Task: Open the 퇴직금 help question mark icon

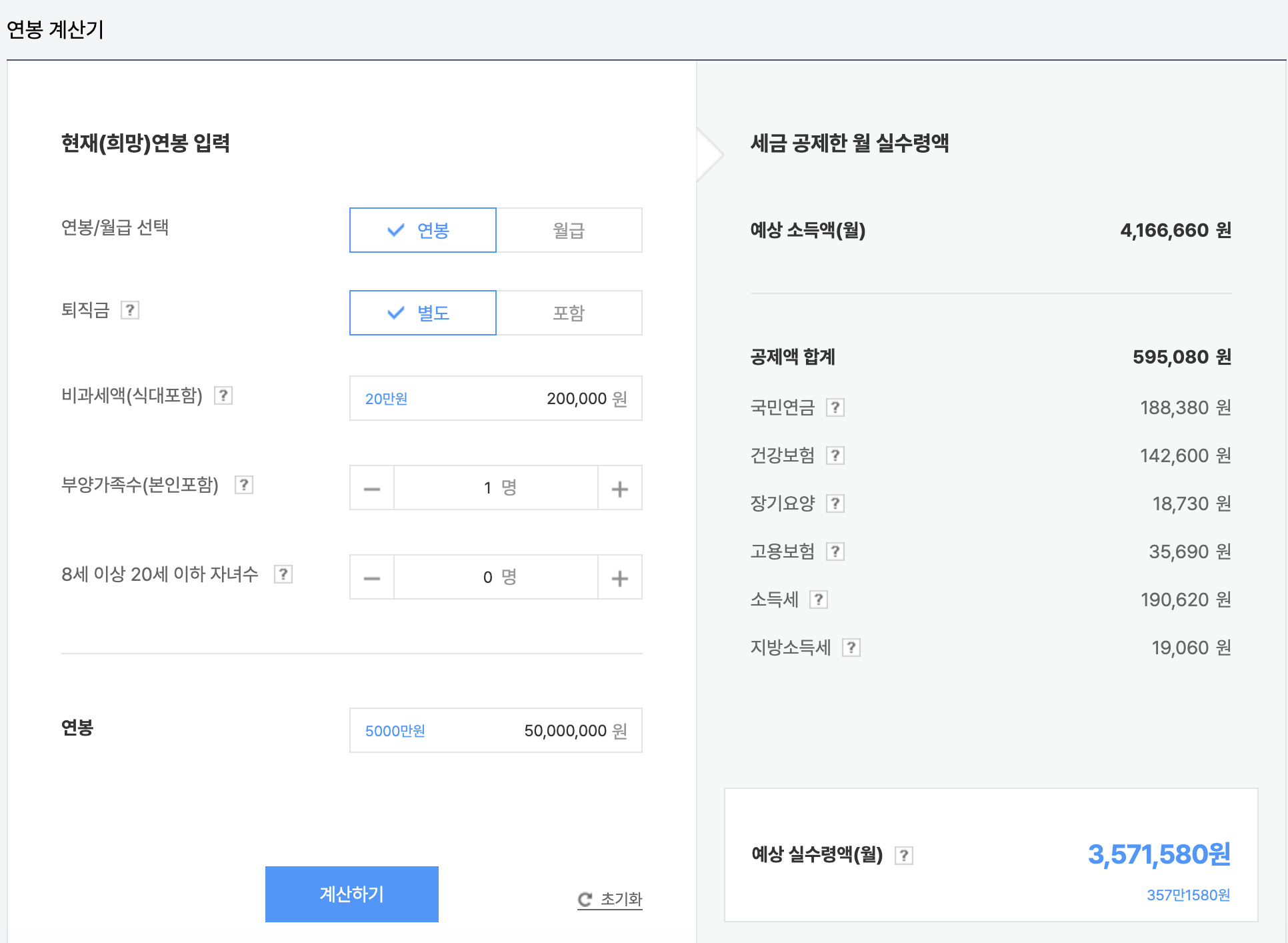Action: click(x=130, y=310)
